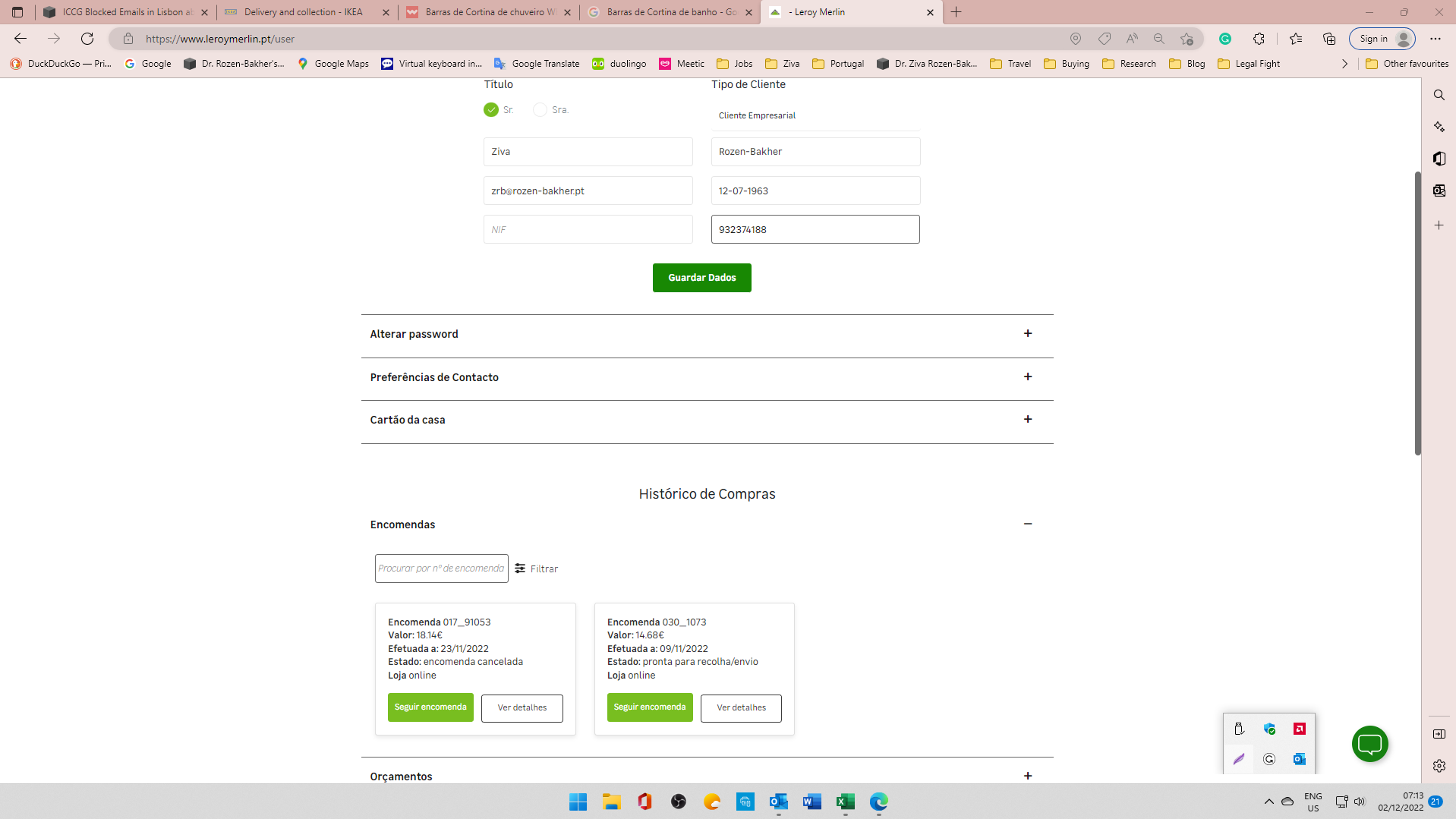Click the surname field Rozen-Bakher
This screenshot has width=1456, height=819.
pyautogui.click(x=815, y=152)
